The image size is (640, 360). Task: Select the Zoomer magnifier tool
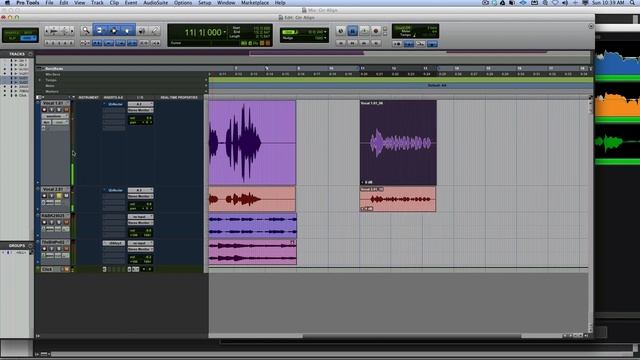86,31
